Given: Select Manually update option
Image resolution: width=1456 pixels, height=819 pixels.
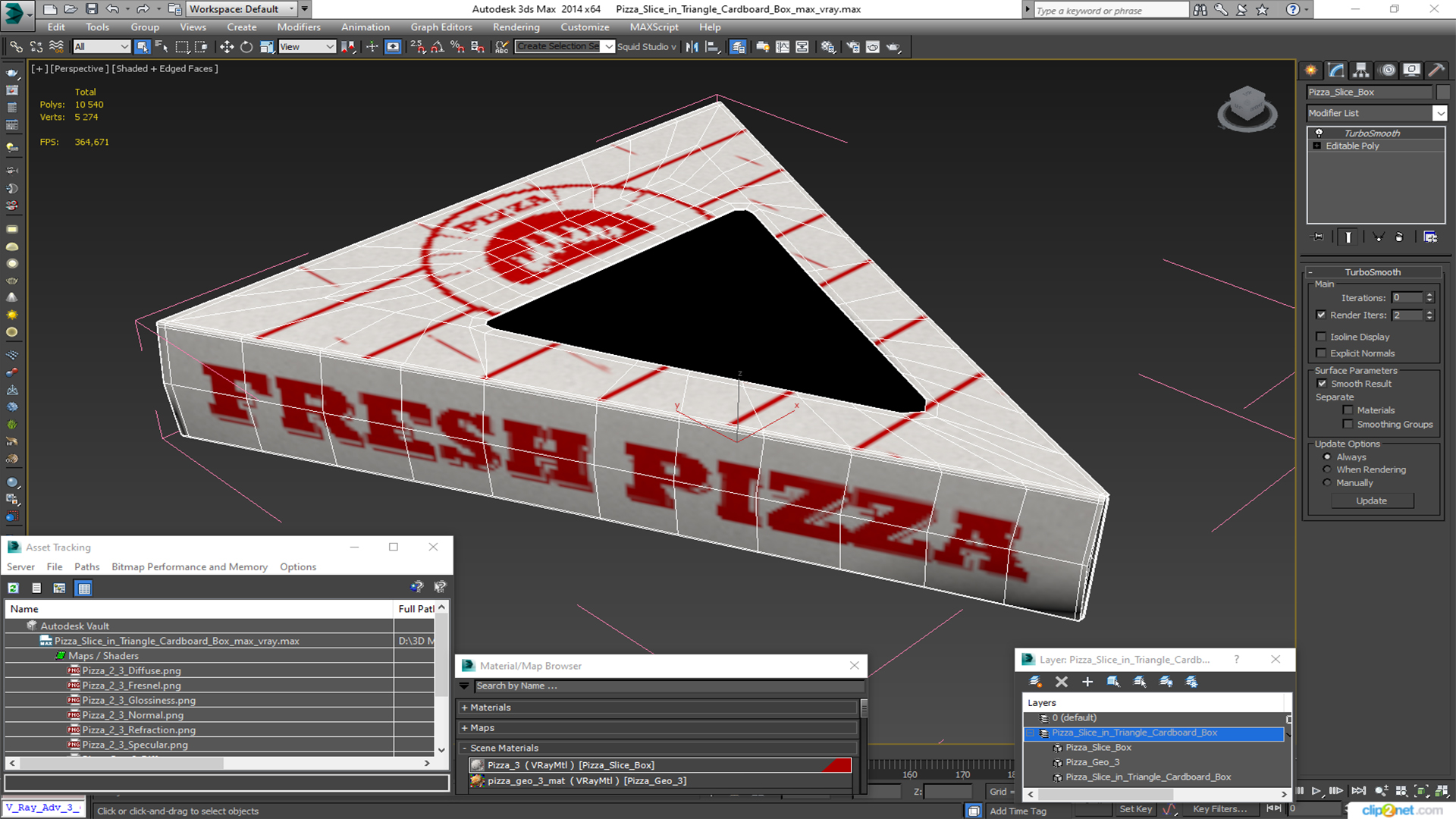Looking at the screenshot, I should coord(1327,482).
